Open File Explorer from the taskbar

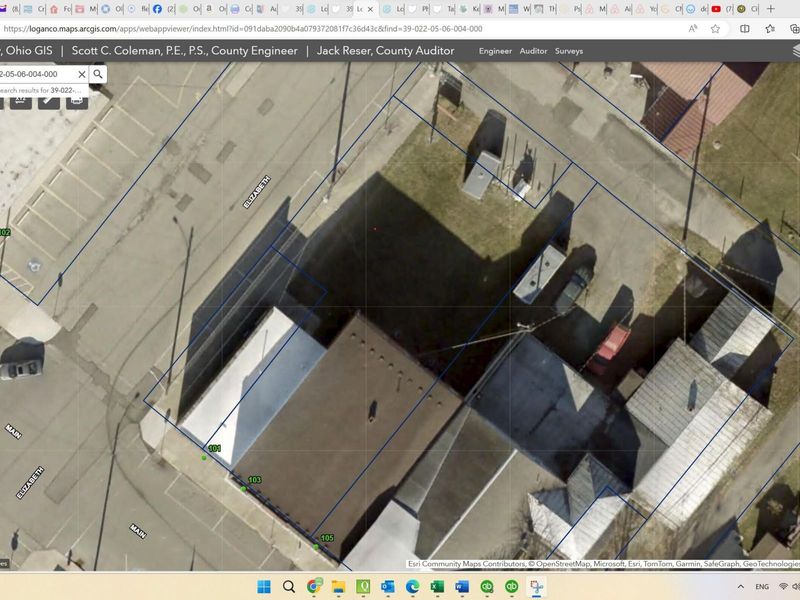tap(338, 587)
